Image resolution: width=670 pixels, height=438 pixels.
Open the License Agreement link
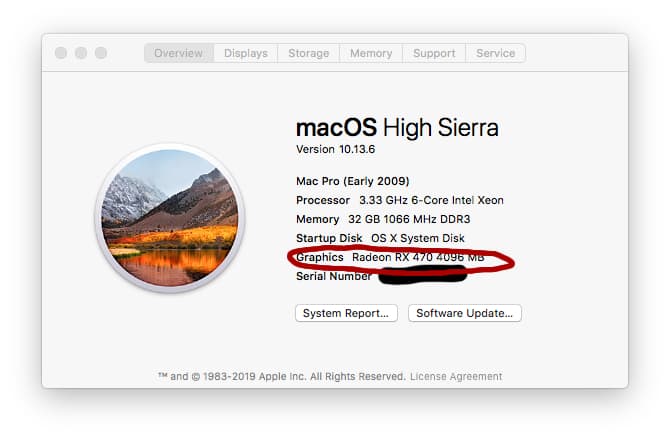(456, 376)
